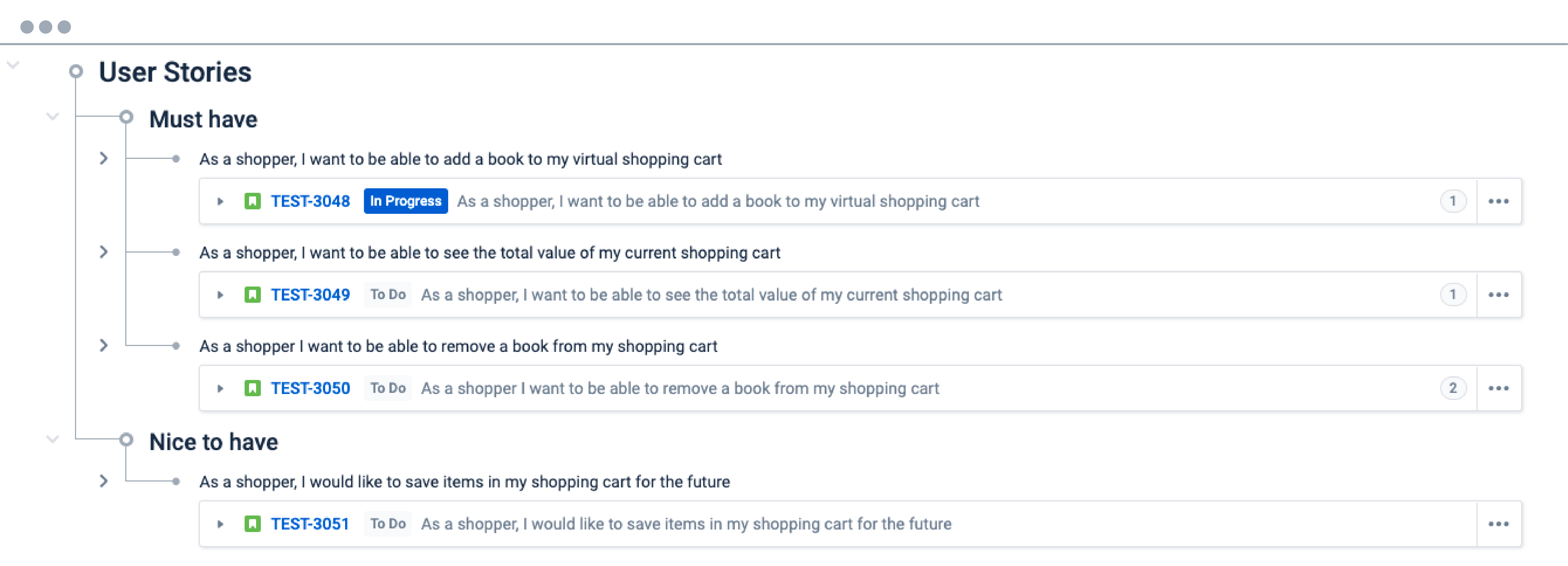Click the In Progress status badge
1568x566 pixels.
[x=405, y=201]
